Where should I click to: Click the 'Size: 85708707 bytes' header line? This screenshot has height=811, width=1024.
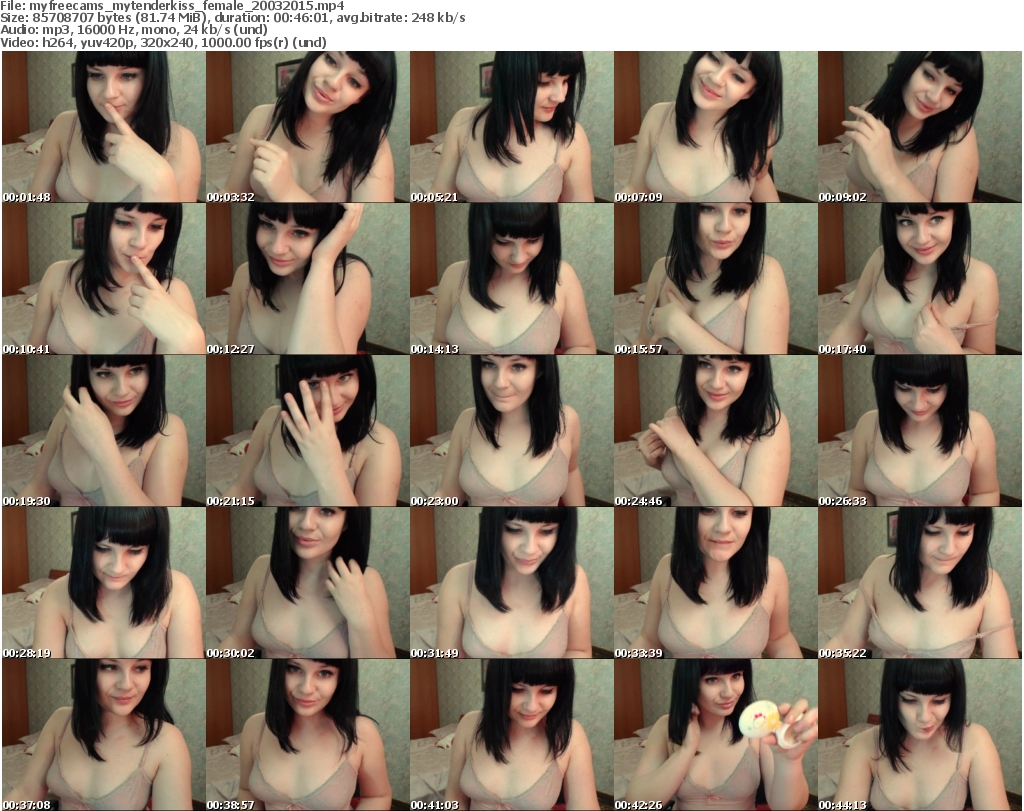233,18
